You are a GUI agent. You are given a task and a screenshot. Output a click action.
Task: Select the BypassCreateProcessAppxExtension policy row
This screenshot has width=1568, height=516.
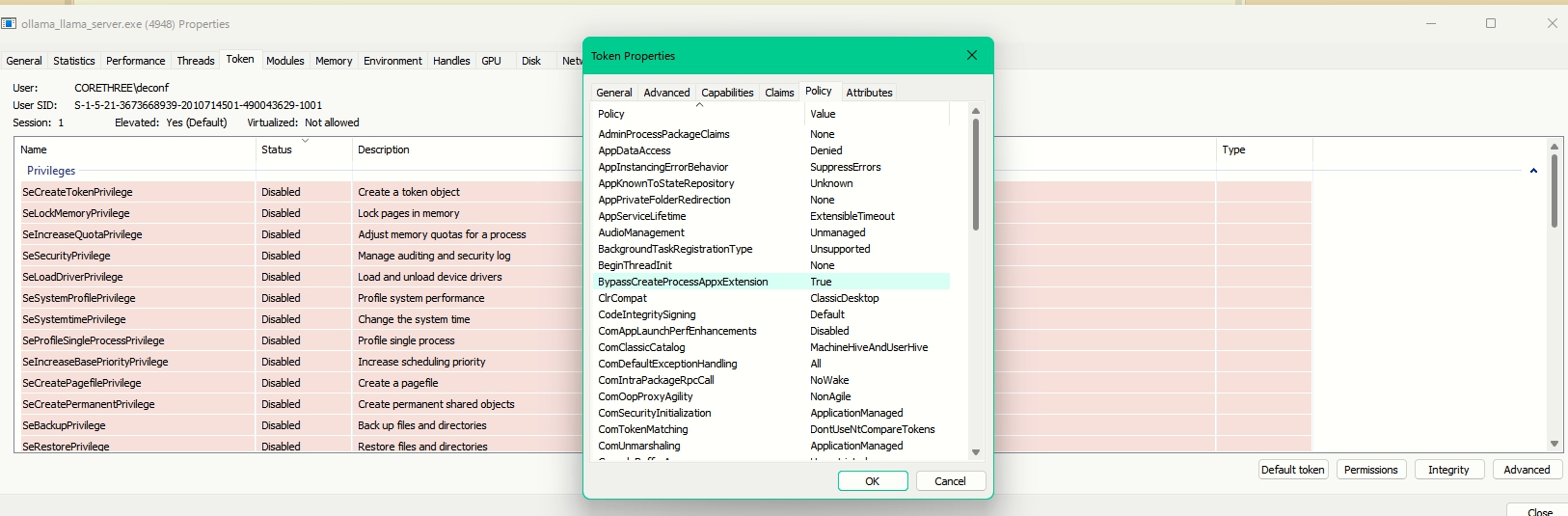pyautogui.click(x=683, y=282)
